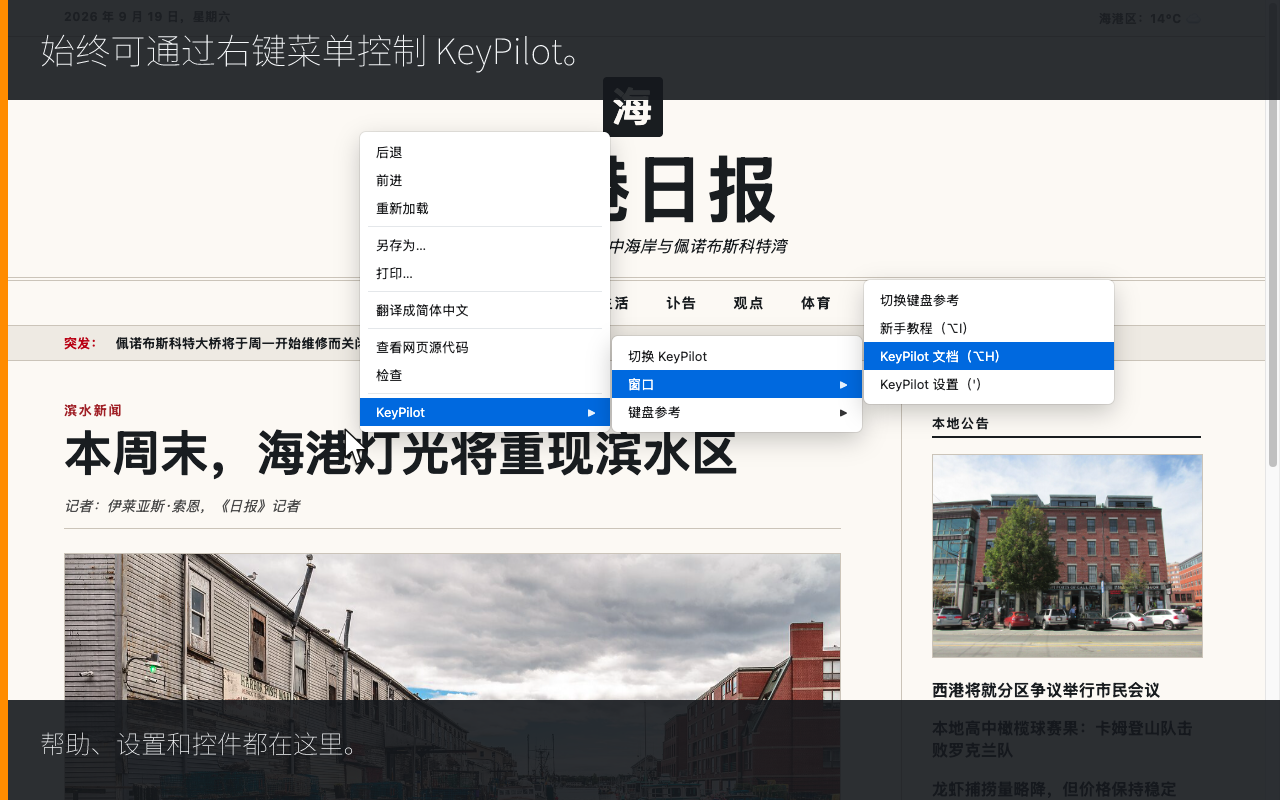Open the brick building sidebar thumbnail
This screenshot has height=800, width=1280.
[1067, 556]
